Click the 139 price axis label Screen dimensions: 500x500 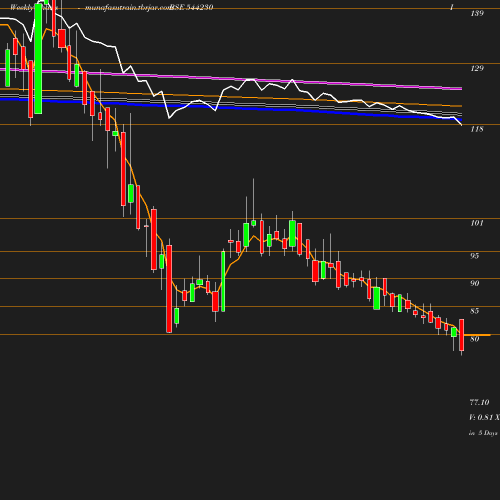click(477, 13)
